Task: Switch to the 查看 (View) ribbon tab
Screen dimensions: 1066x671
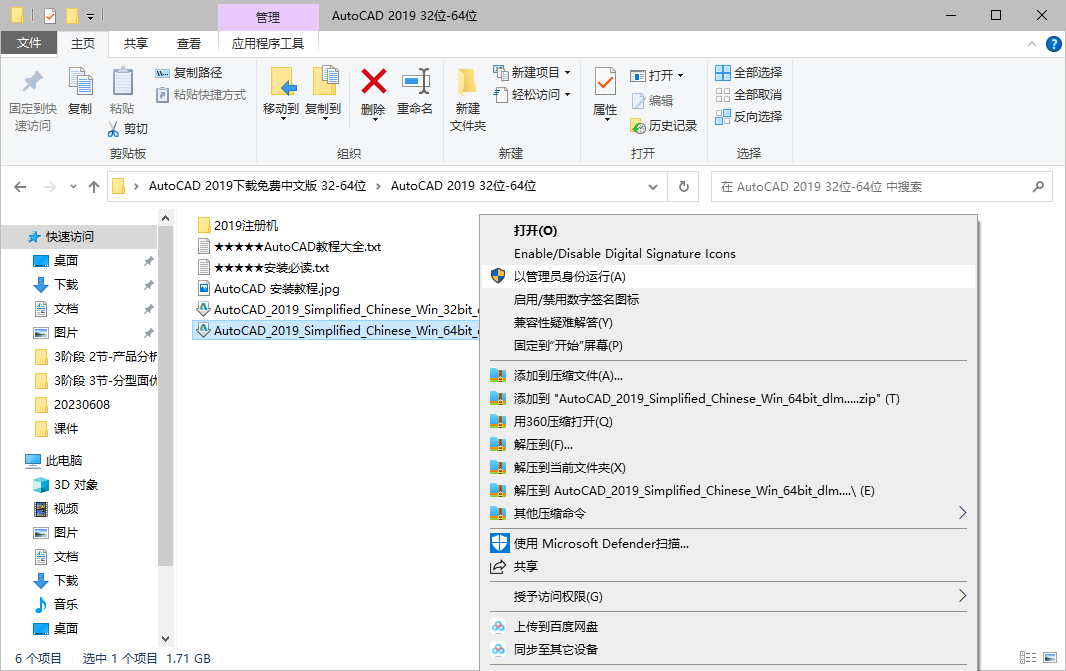Action: (x=190, y=43)
